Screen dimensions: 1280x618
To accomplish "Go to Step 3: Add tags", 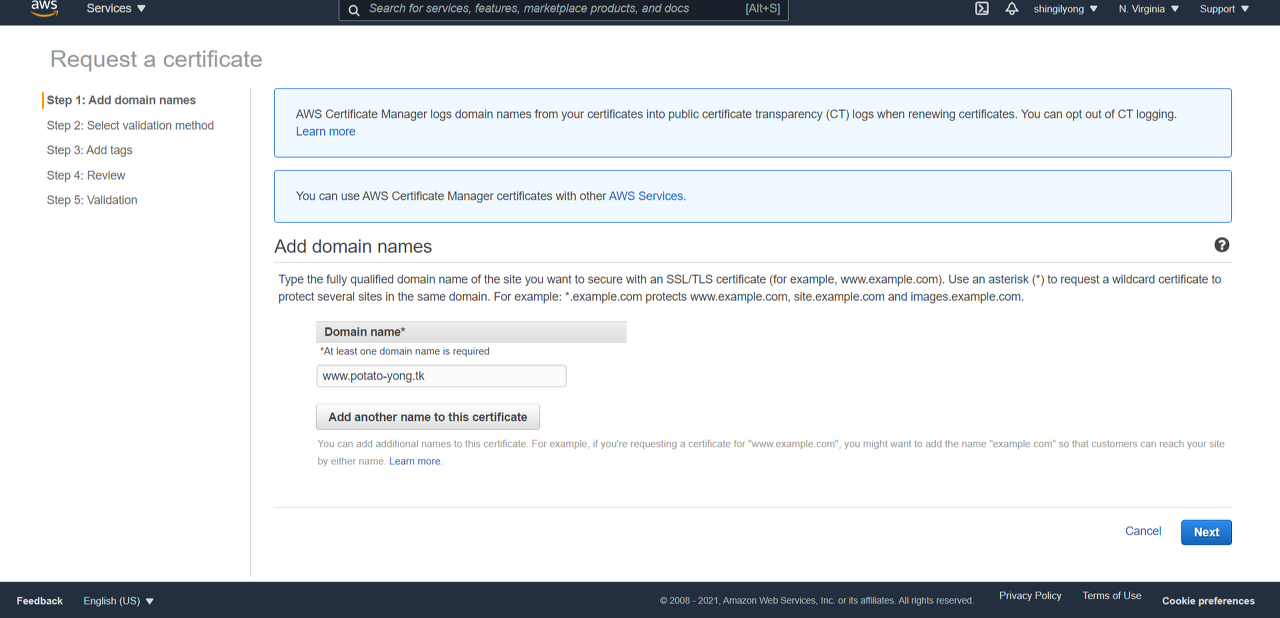I will coord(89,150).
